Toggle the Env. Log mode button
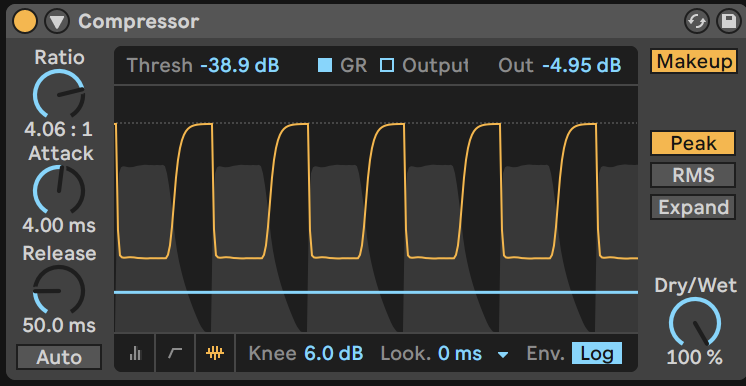This screenshot has width=746, height=386. [x=597, y=354]
